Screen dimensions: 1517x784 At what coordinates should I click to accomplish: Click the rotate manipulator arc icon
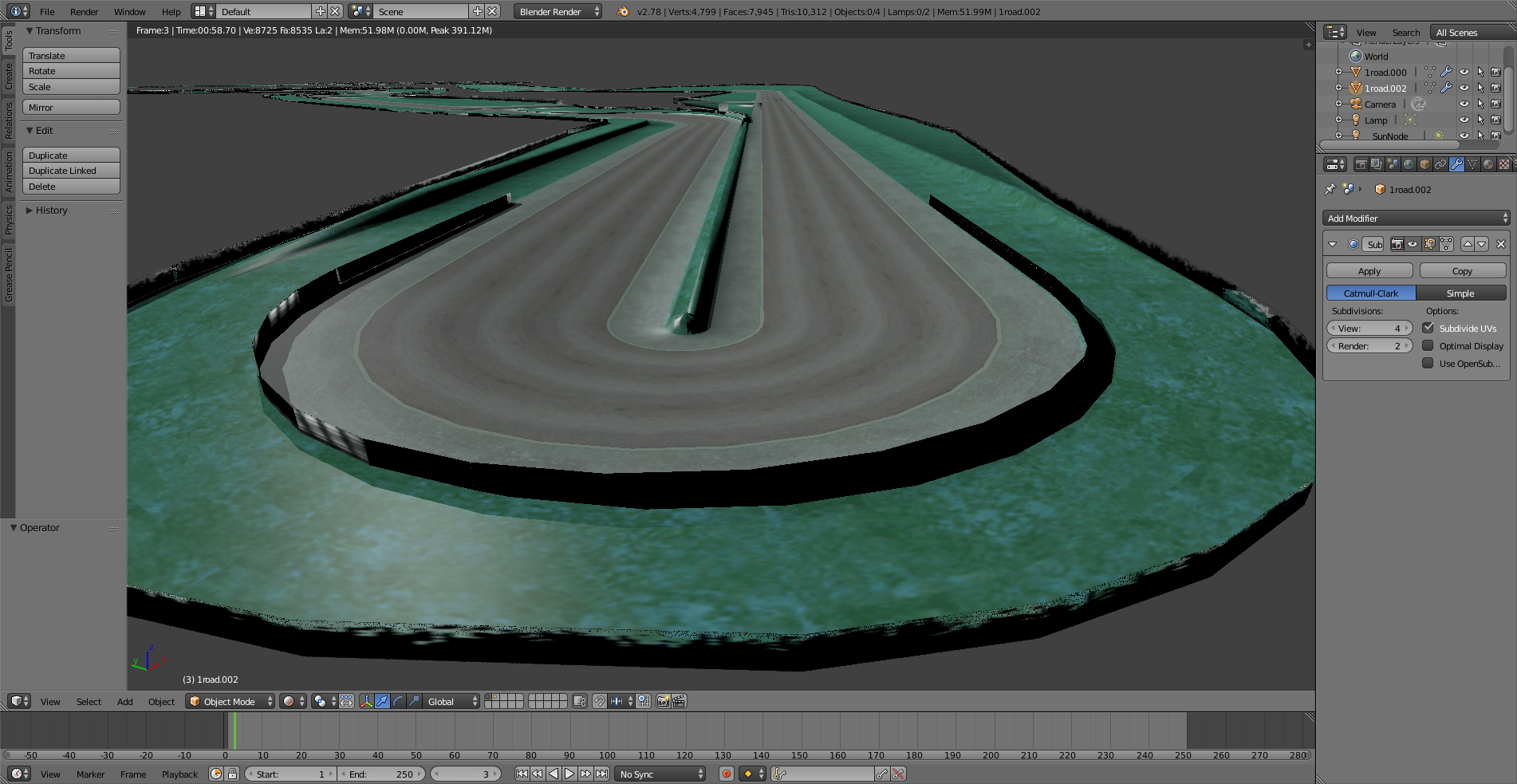pos(398,701)
